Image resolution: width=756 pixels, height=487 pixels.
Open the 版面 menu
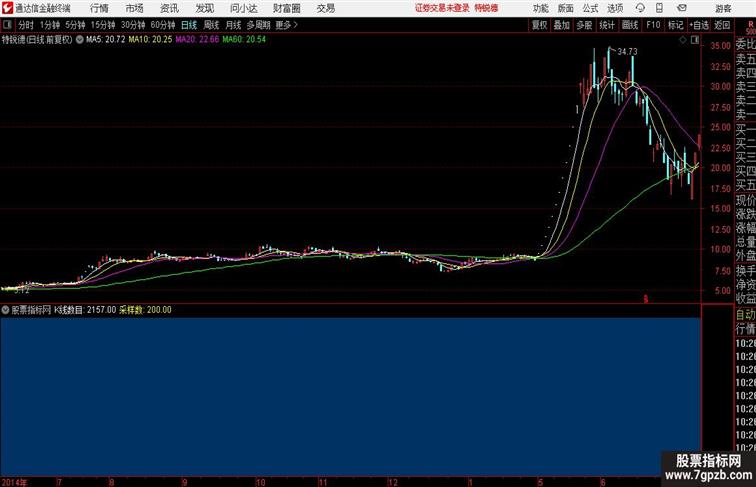[566, 8]
